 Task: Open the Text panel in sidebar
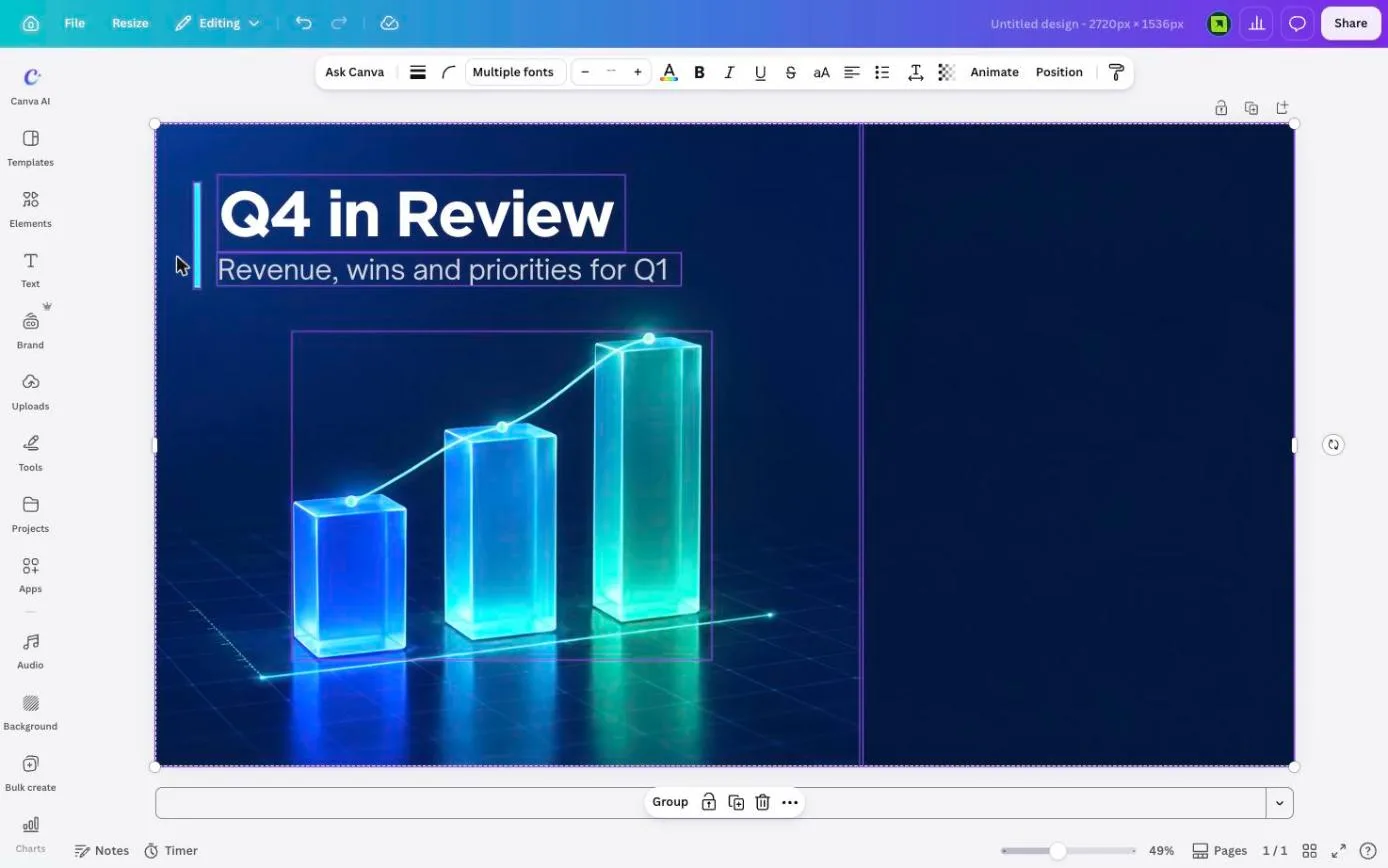click(30, 270)
